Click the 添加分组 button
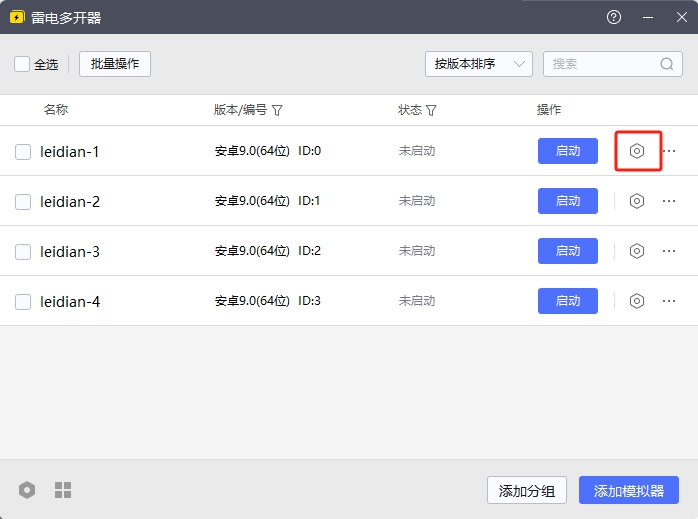Screen dimensions: 698x519 click(527, 490)
